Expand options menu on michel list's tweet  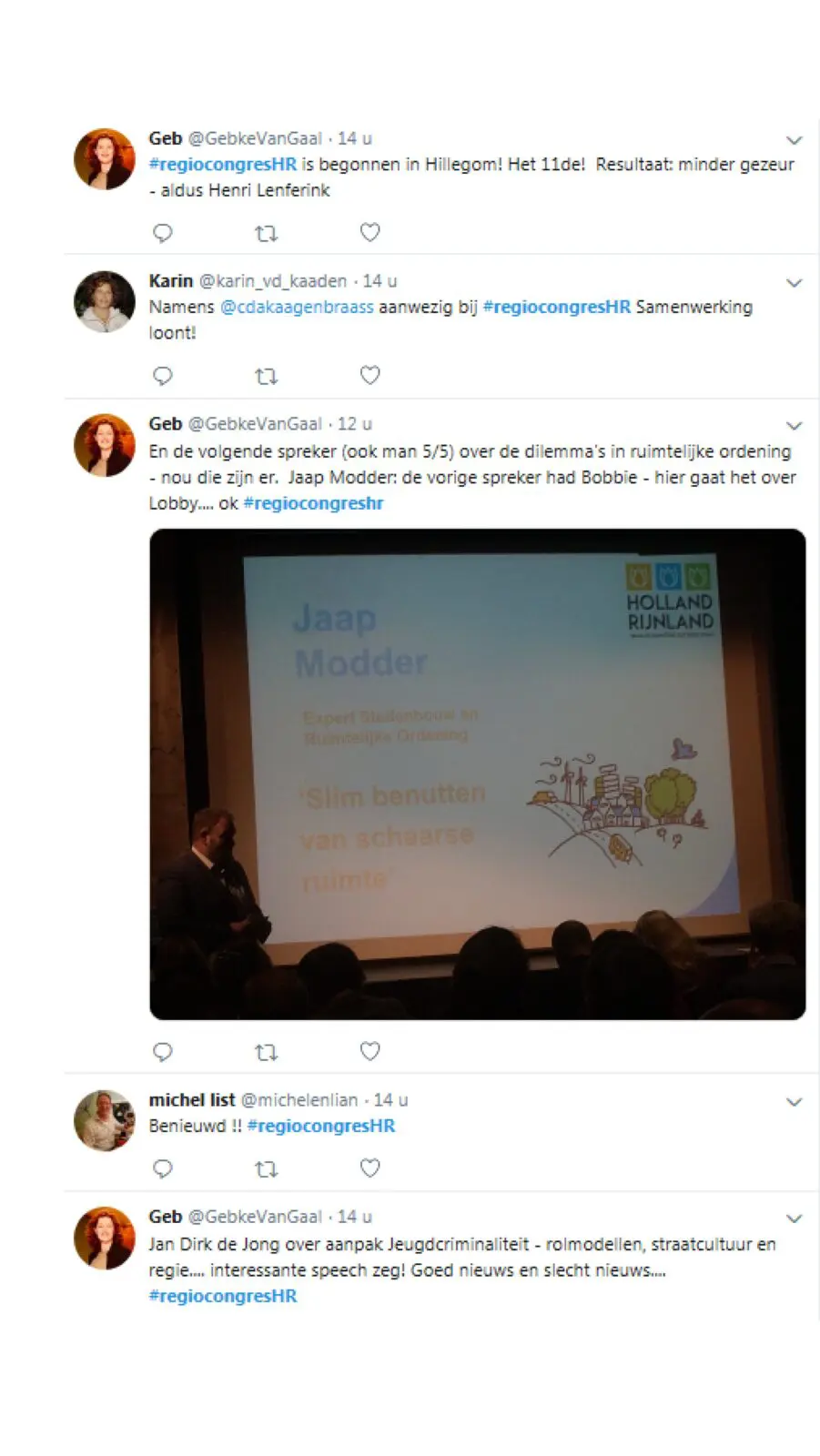pos(794,1102)
